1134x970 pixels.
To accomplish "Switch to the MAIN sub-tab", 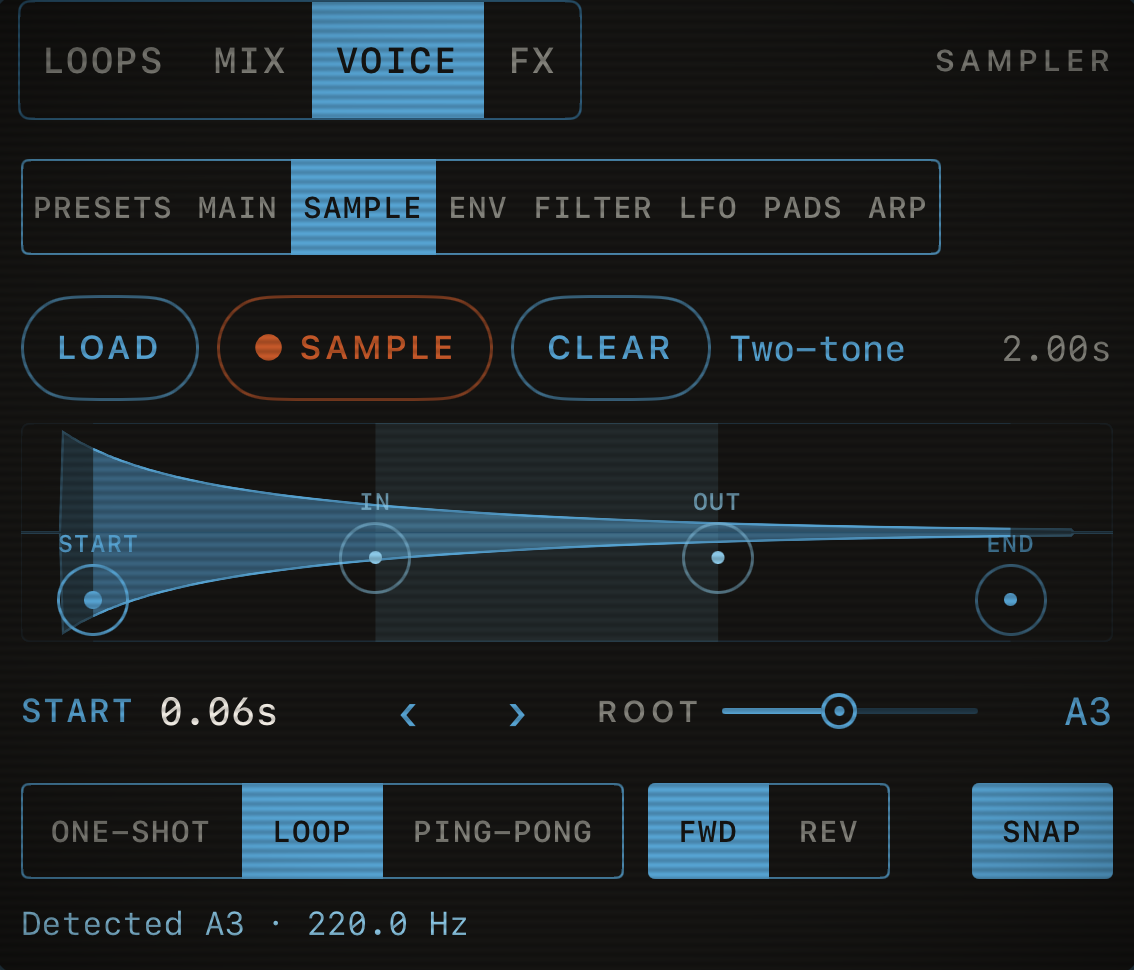I will (237, 208).
